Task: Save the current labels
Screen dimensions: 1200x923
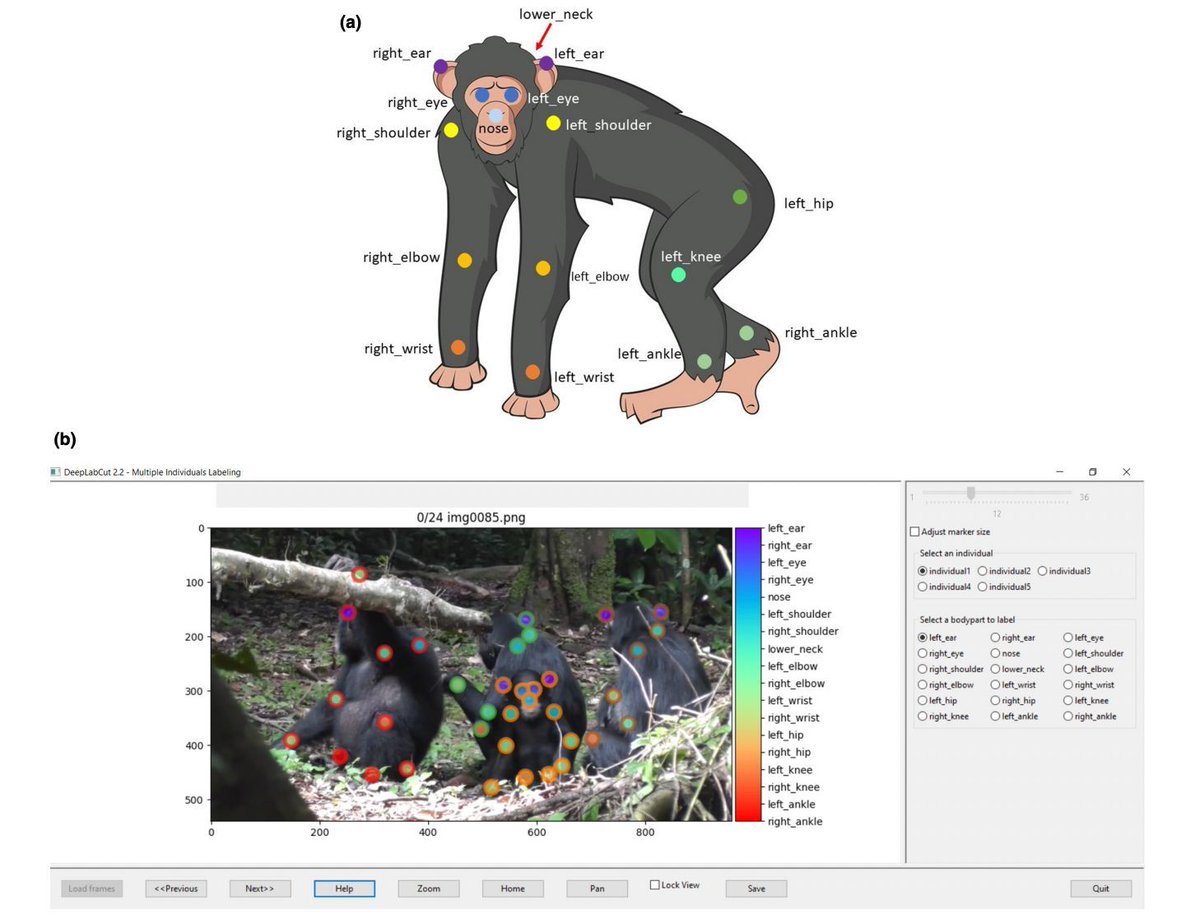Action: coord(756,888)
